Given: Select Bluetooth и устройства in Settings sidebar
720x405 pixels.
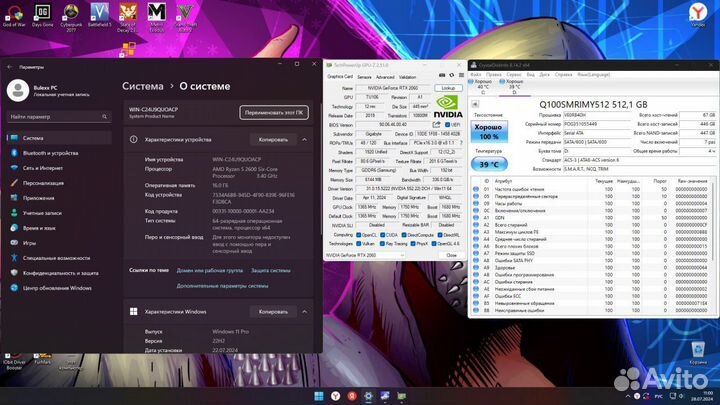Looking at the screenshot, I should (59, 153).
